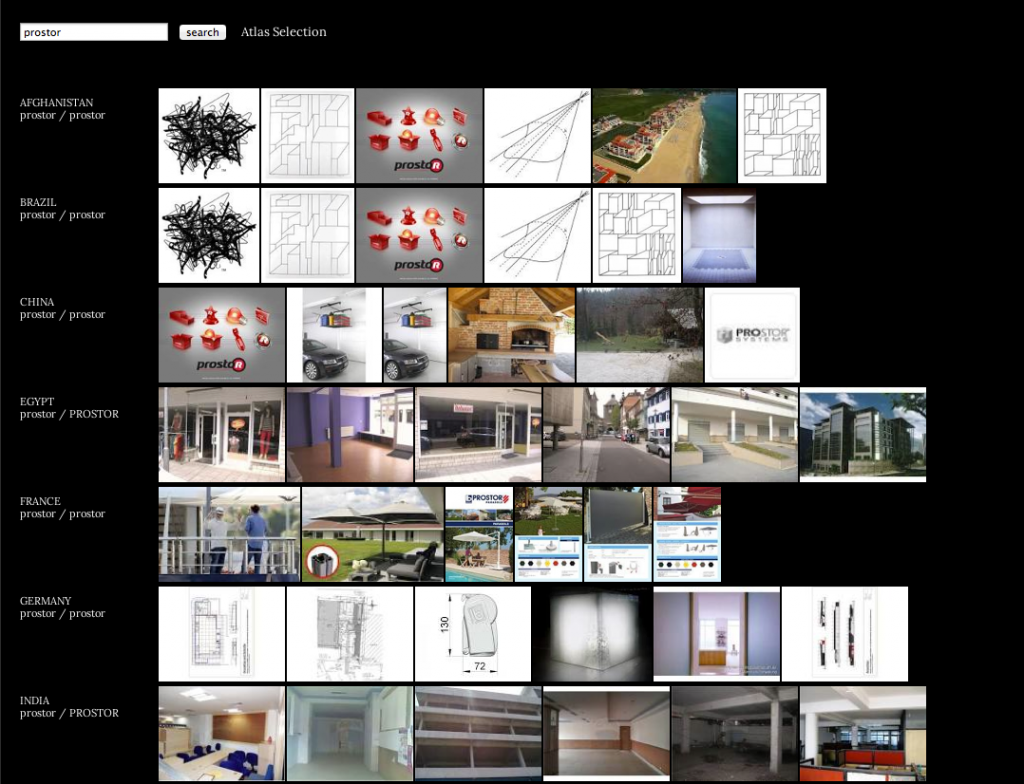The image size is (1024, 784).
Task: Open the concrete pillars empty hall in India row
Action: (735, 733)
